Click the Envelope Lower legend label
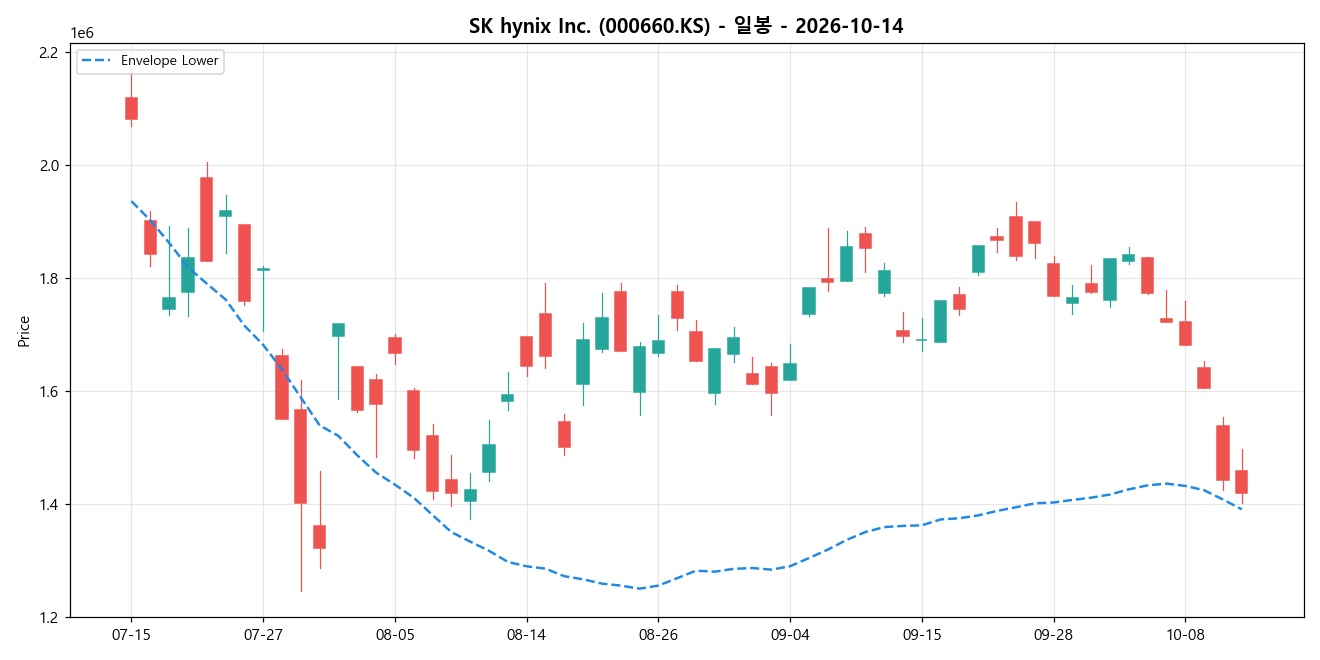 [x=169, y=61]
